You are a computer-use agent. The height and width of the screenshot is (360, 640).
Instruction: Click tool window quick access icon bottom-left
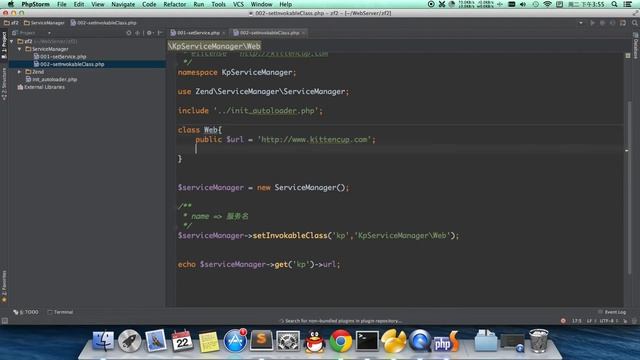click(4, 321)
